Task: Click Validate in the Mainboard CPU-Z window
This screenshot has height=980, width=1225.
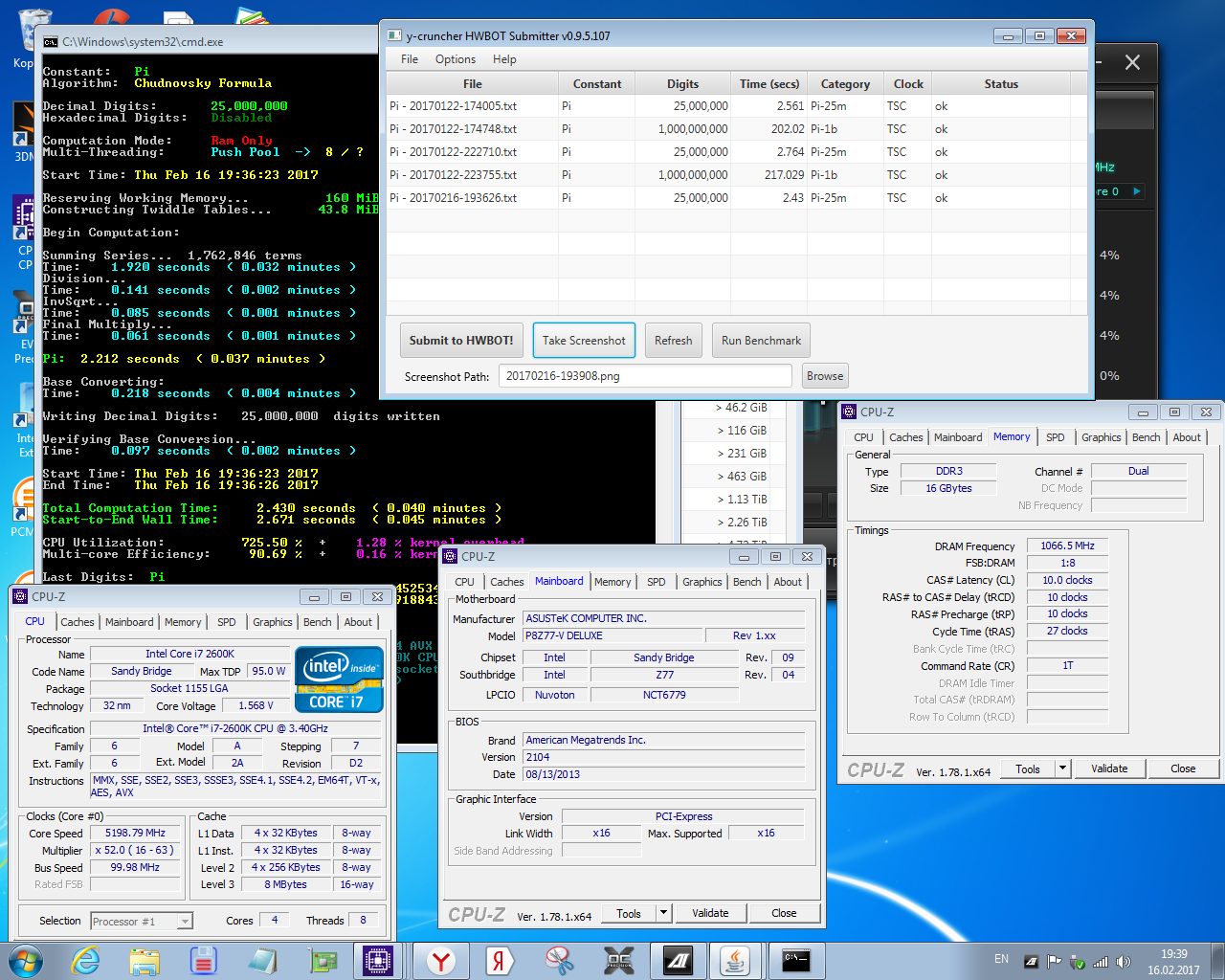Action: click(x=711, y=913)
